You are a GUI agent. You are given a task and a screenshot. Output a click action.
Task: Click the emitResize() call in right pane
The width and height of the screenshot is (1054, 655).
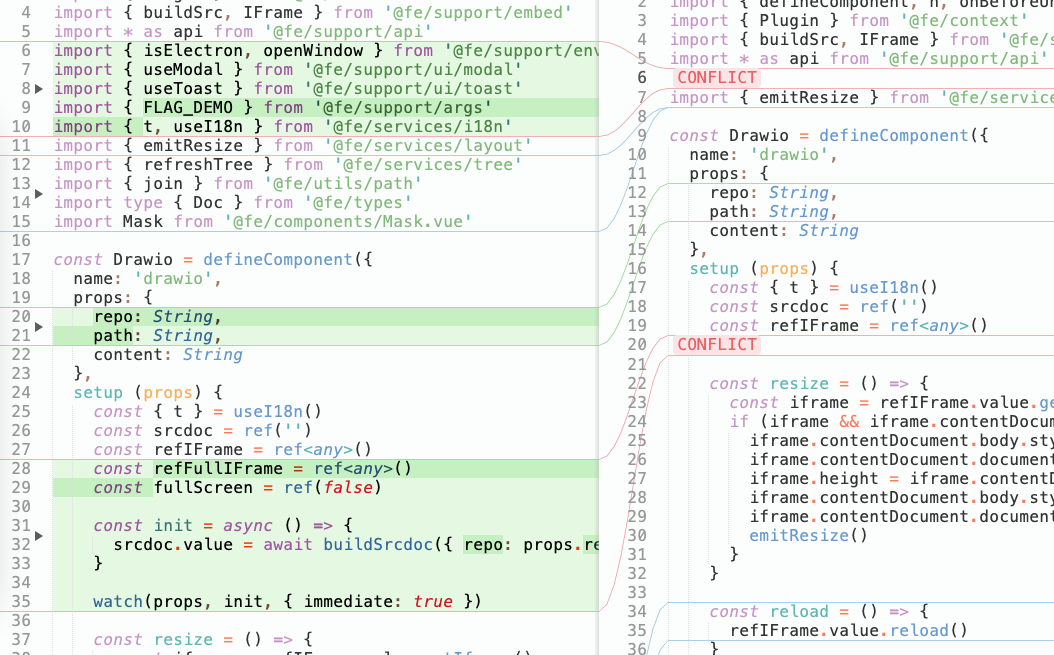click(808, 535)
